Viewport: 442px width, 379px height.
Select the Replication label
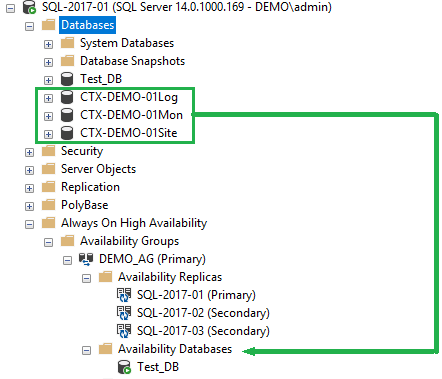tap(90, 187)
